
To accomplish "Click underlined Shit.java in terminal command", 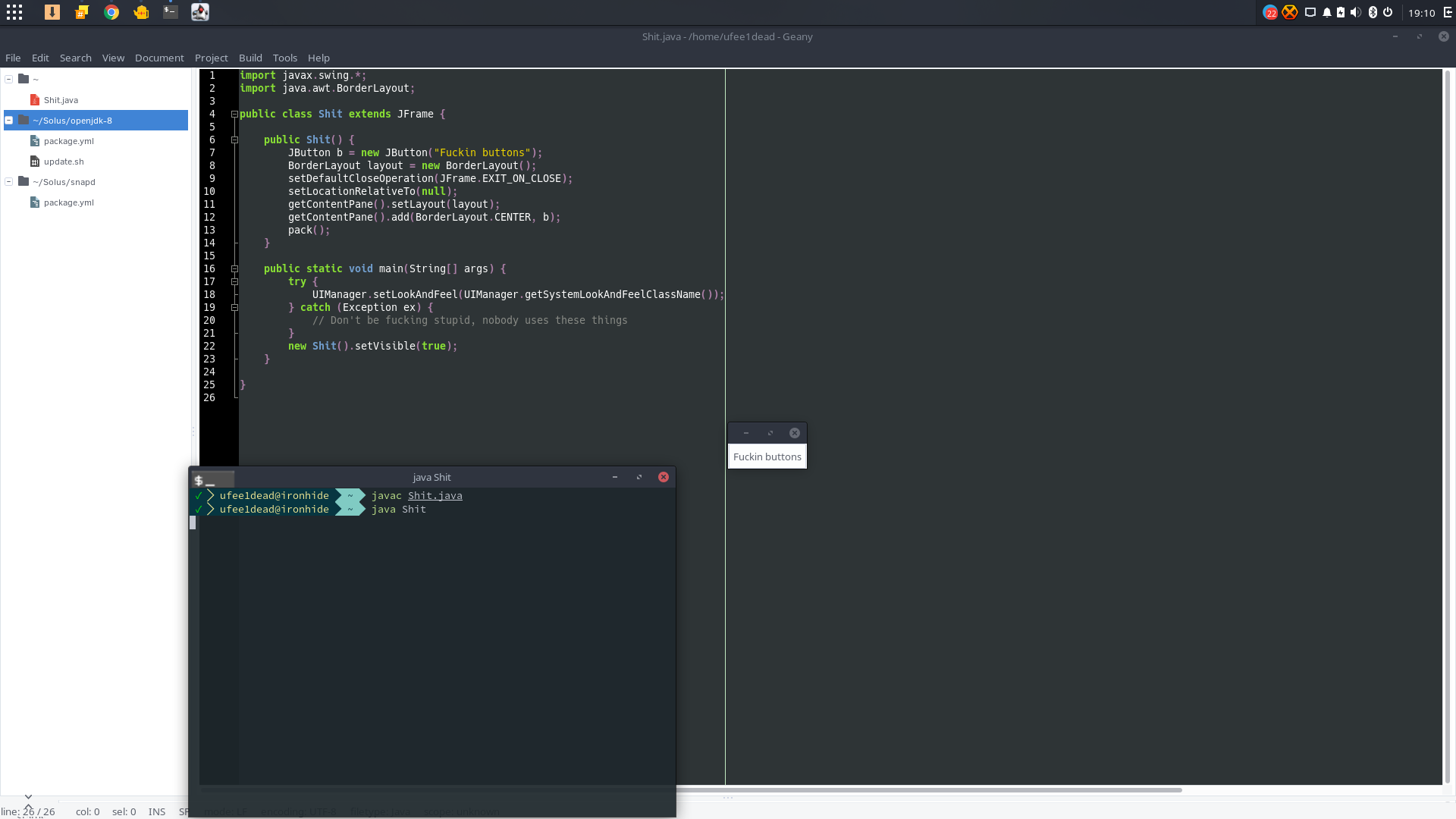I will [x=435, y=496].
